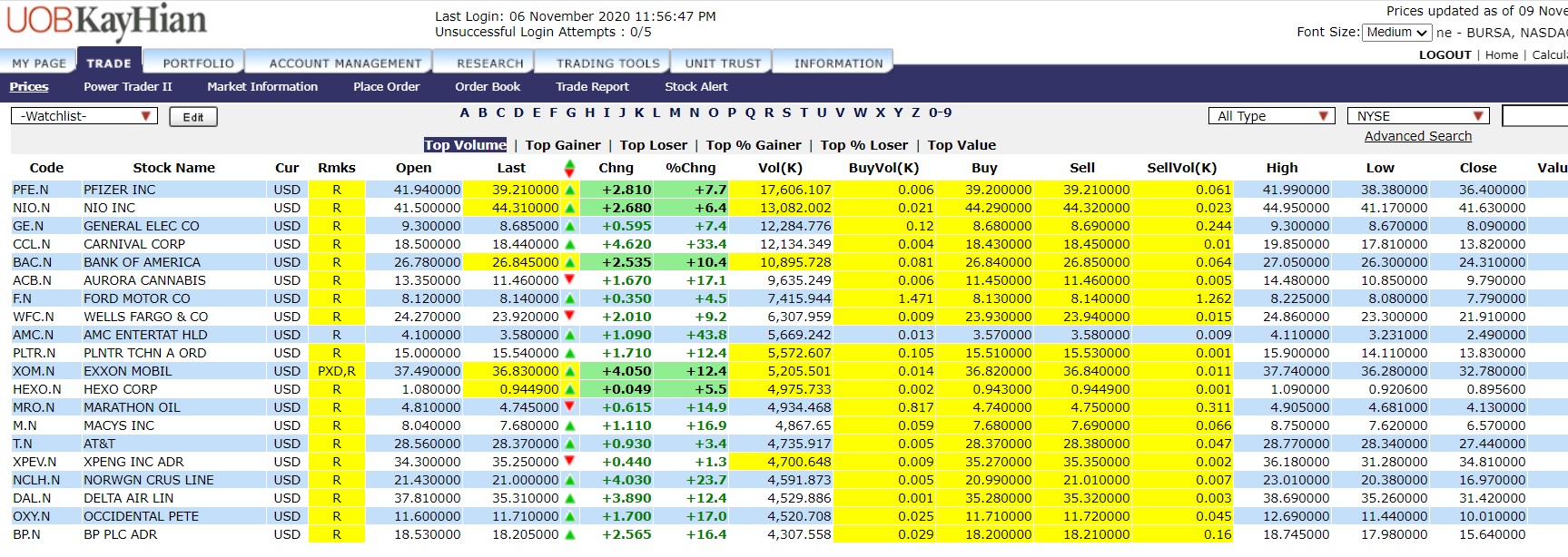This screenshot has height=557, width=1568.
Task: Click NORWGN CRUS LINE stock name
Action: (149, 480)
